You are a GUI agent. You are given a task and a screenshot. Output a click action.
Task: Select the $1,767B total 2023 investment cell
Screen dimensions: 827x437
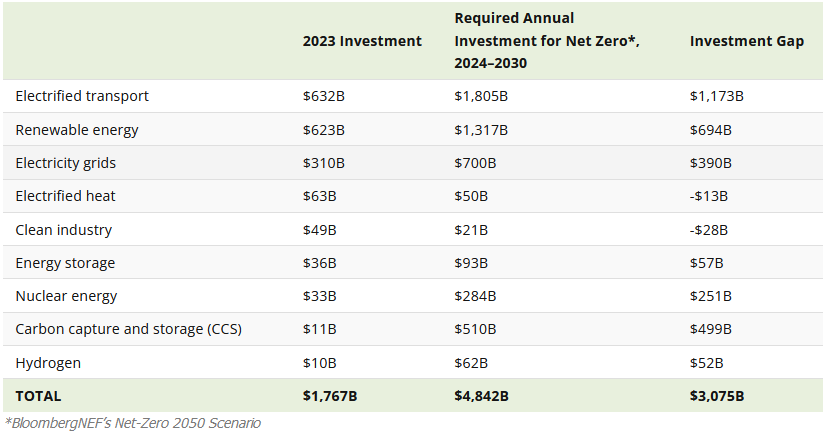330,395
